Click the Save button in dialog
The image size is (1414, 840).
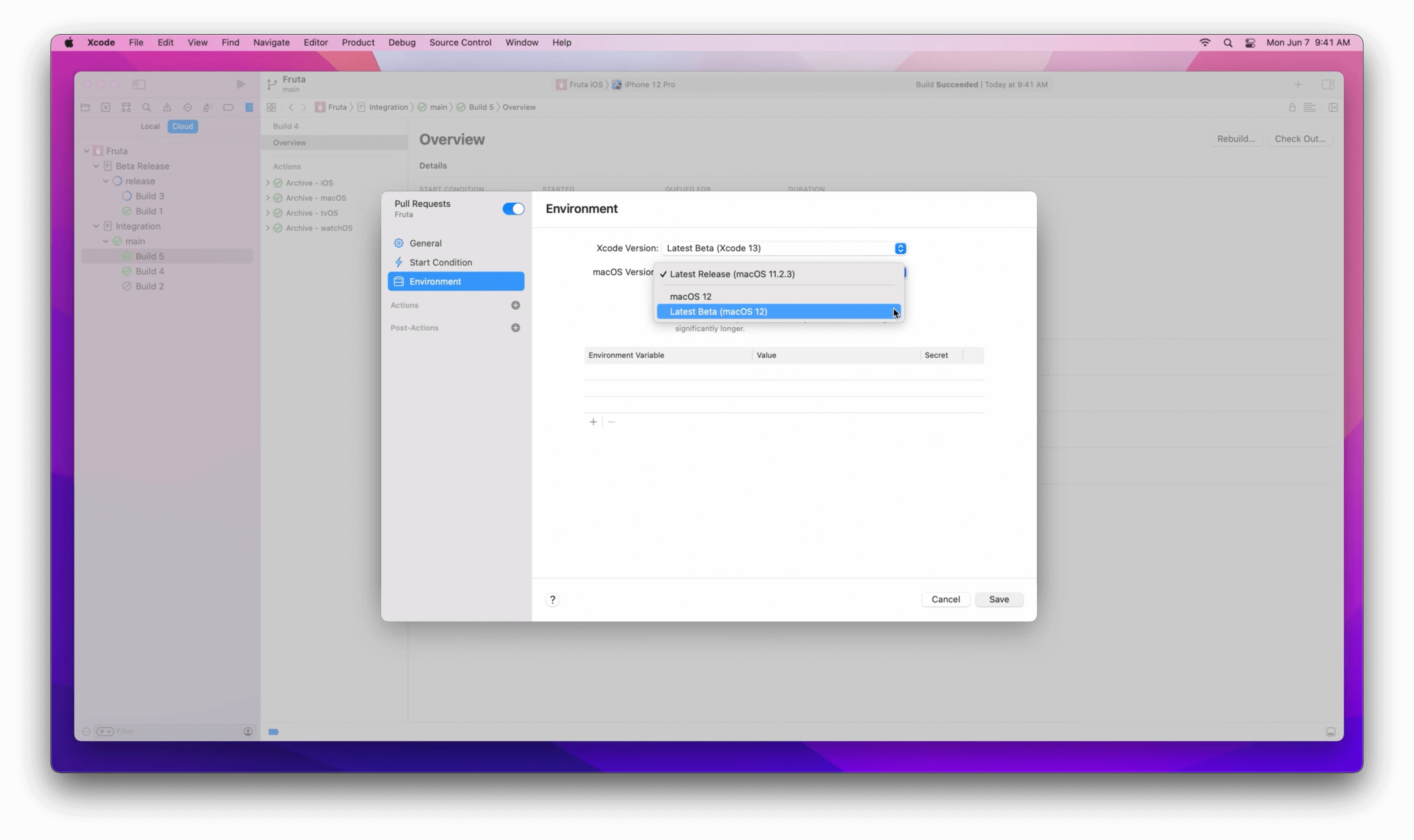[999, 599]
